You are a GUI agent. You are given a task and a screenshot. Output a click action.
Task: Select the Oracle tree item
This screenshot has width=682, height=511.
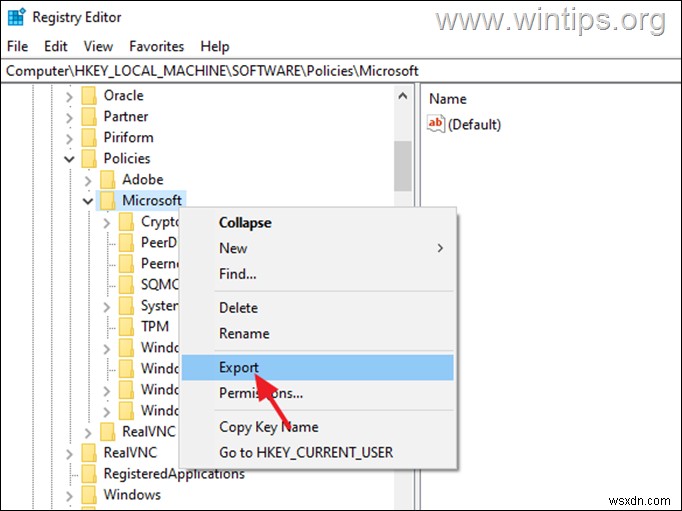pyautogui.click(x=124, y=95)
